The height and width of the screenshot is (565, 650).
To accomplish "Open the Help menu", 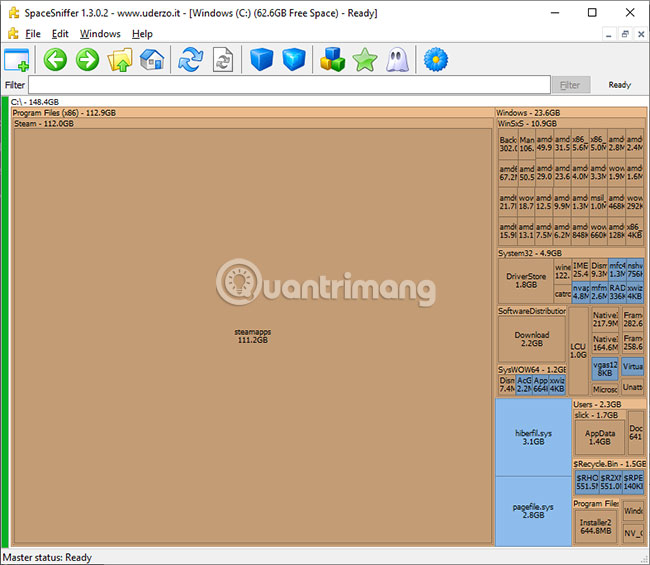I will (x=142, y=34).
